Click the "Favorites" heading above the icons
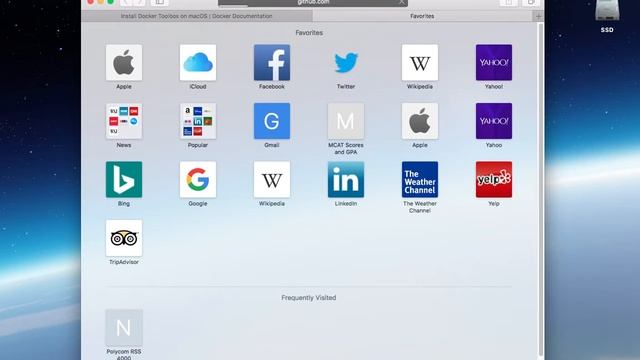Screen dimensions: 640x360 pos(309,33)
